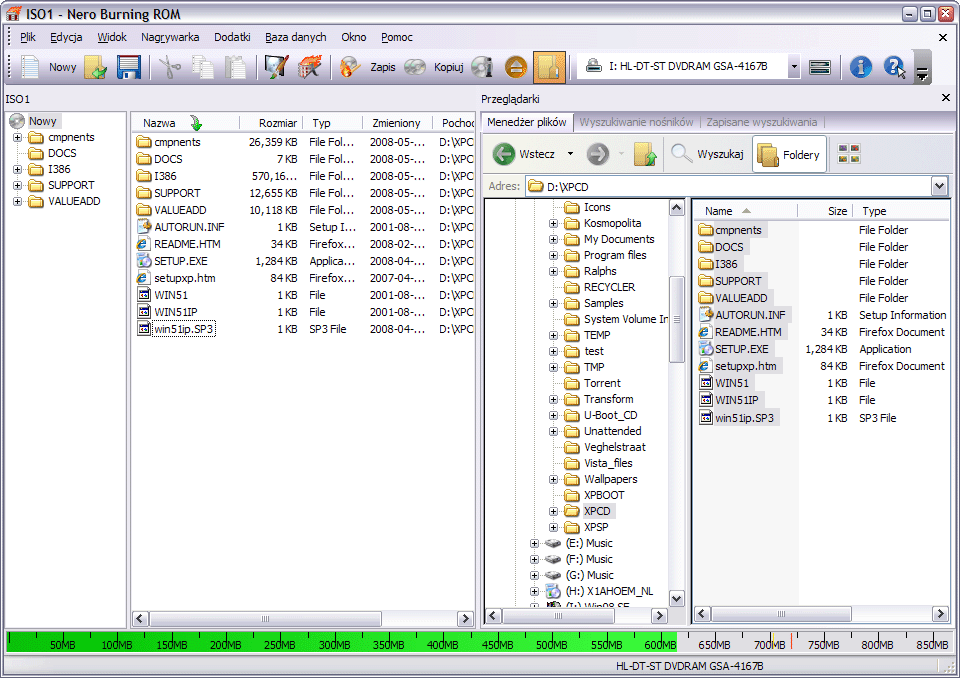
Task: Click the flaming wall icon before Zapis
Action: [310, 67]
